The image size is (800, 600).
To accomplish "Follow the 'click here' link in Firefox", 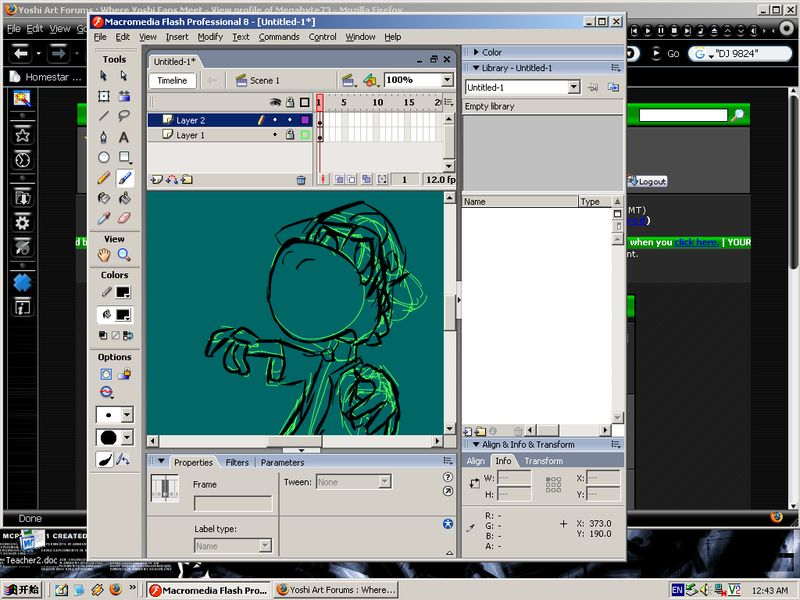I will (696, 242).
